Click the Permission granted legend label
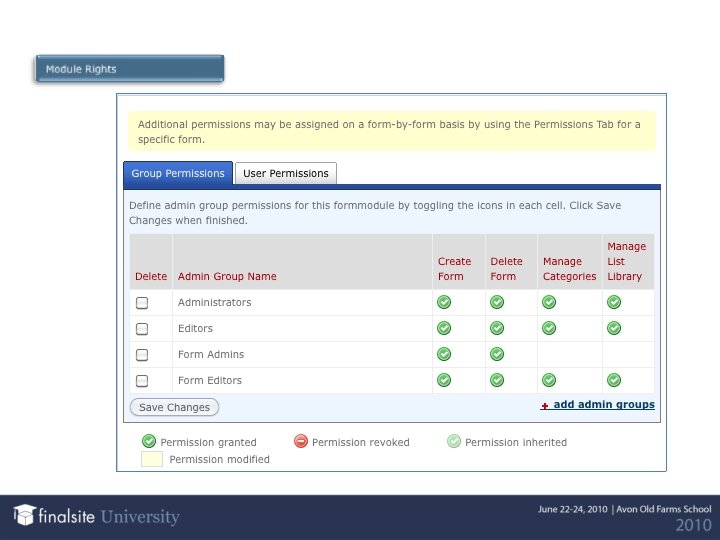720x540 pixels. pyautogui.click(x=208, y=442)
